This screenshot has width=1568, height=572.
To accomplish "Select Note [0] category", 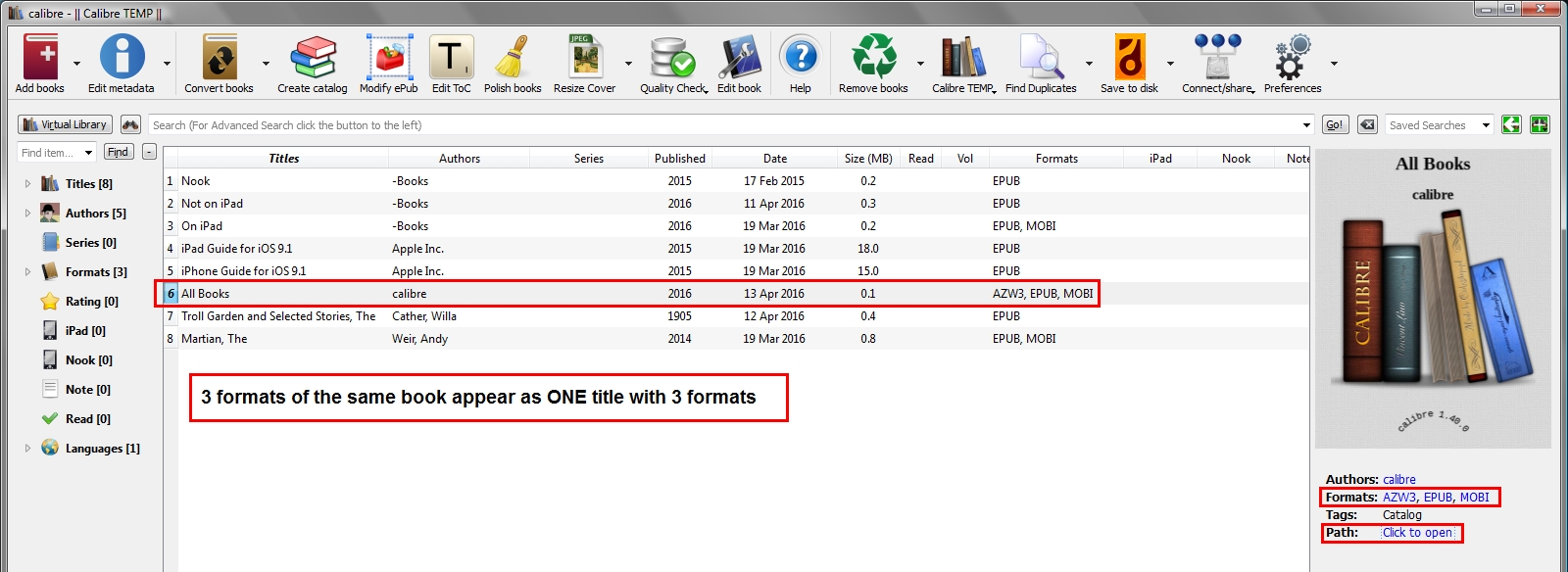I will coord(87,389).
